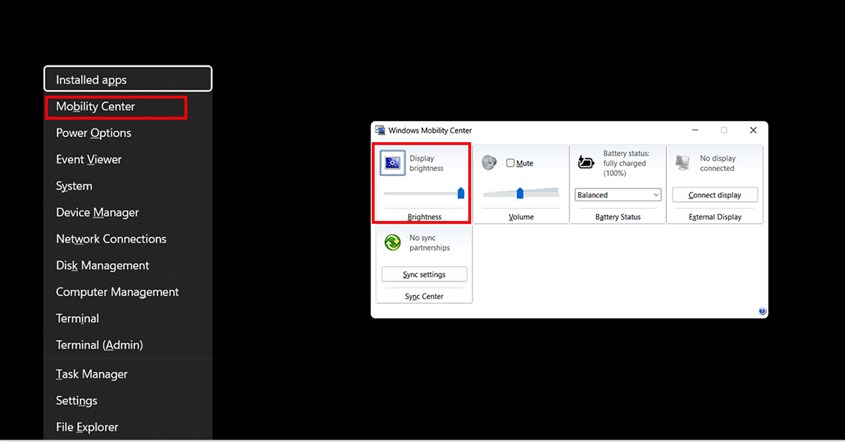Enable the Mute checkbox

510,163
